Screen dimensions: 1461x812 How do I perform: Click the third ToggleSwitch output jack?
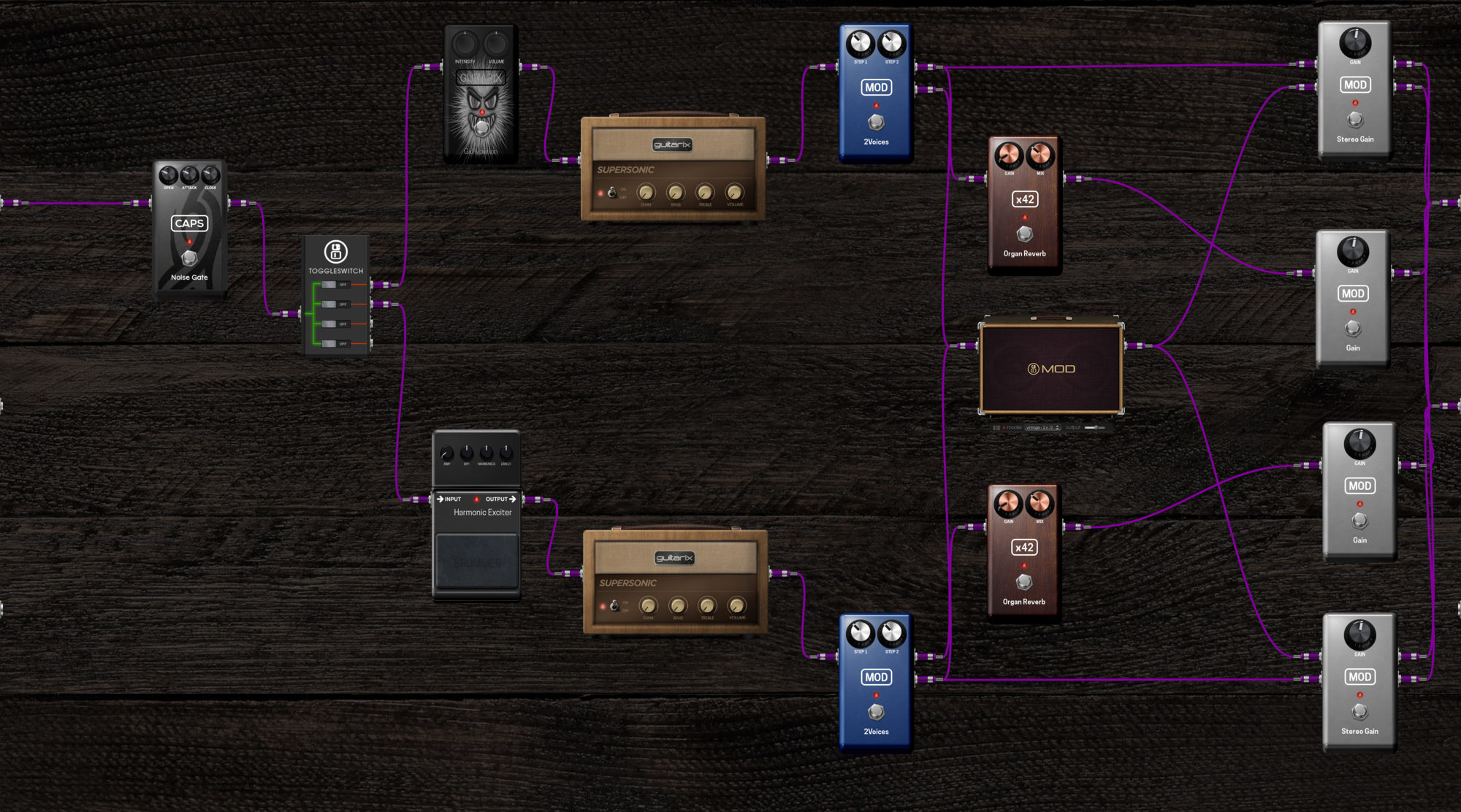tap(371, 323)
